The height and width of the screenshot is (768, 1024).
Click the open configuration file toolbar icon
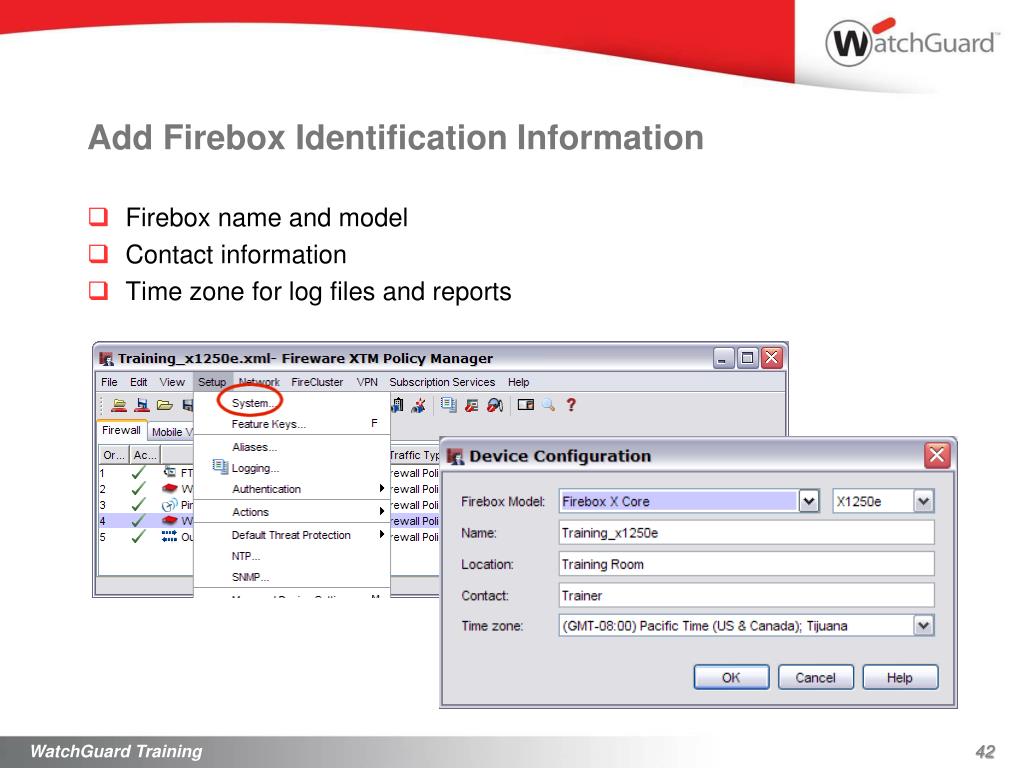coord(119,405)
